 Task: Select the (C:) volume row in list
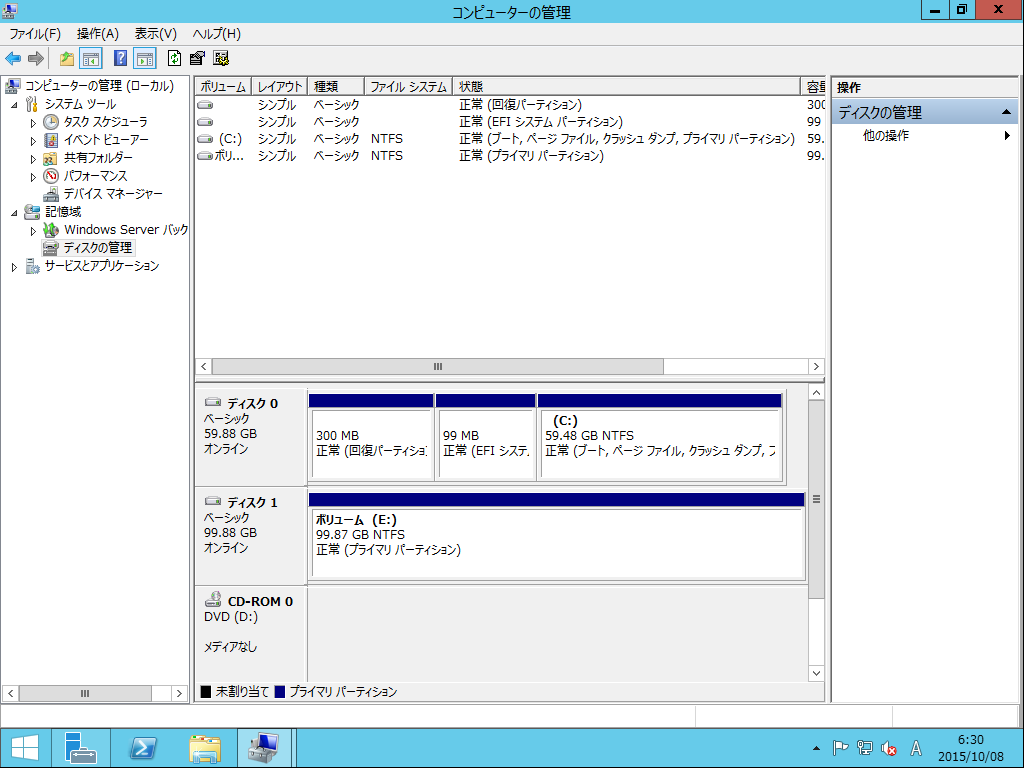509,138
